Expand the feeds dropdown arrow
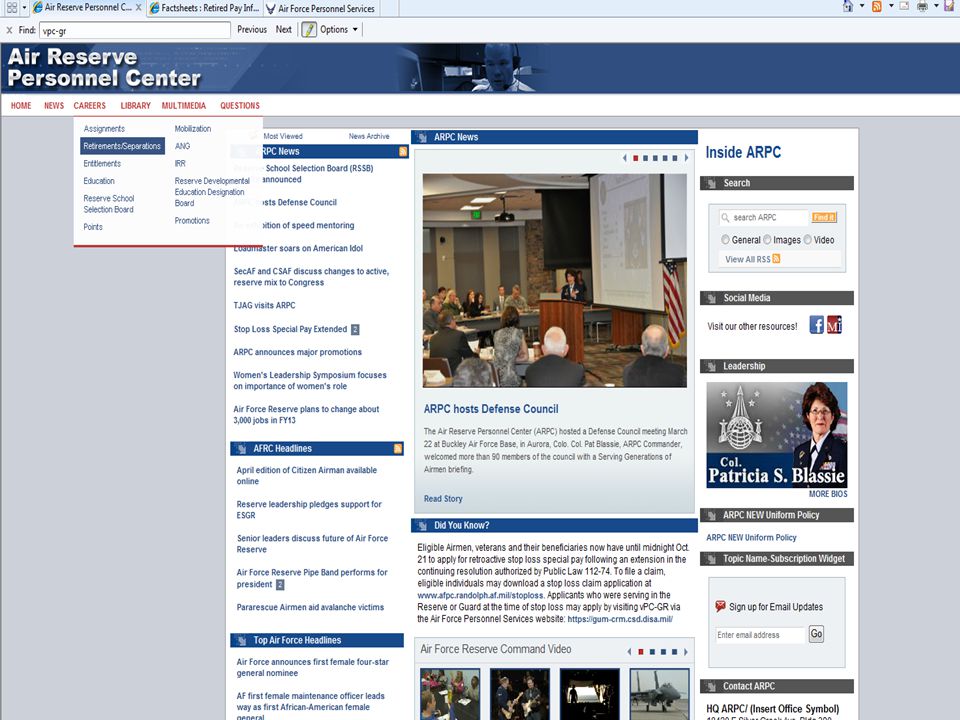Viewport: 960px width, 720px height. 891,6
